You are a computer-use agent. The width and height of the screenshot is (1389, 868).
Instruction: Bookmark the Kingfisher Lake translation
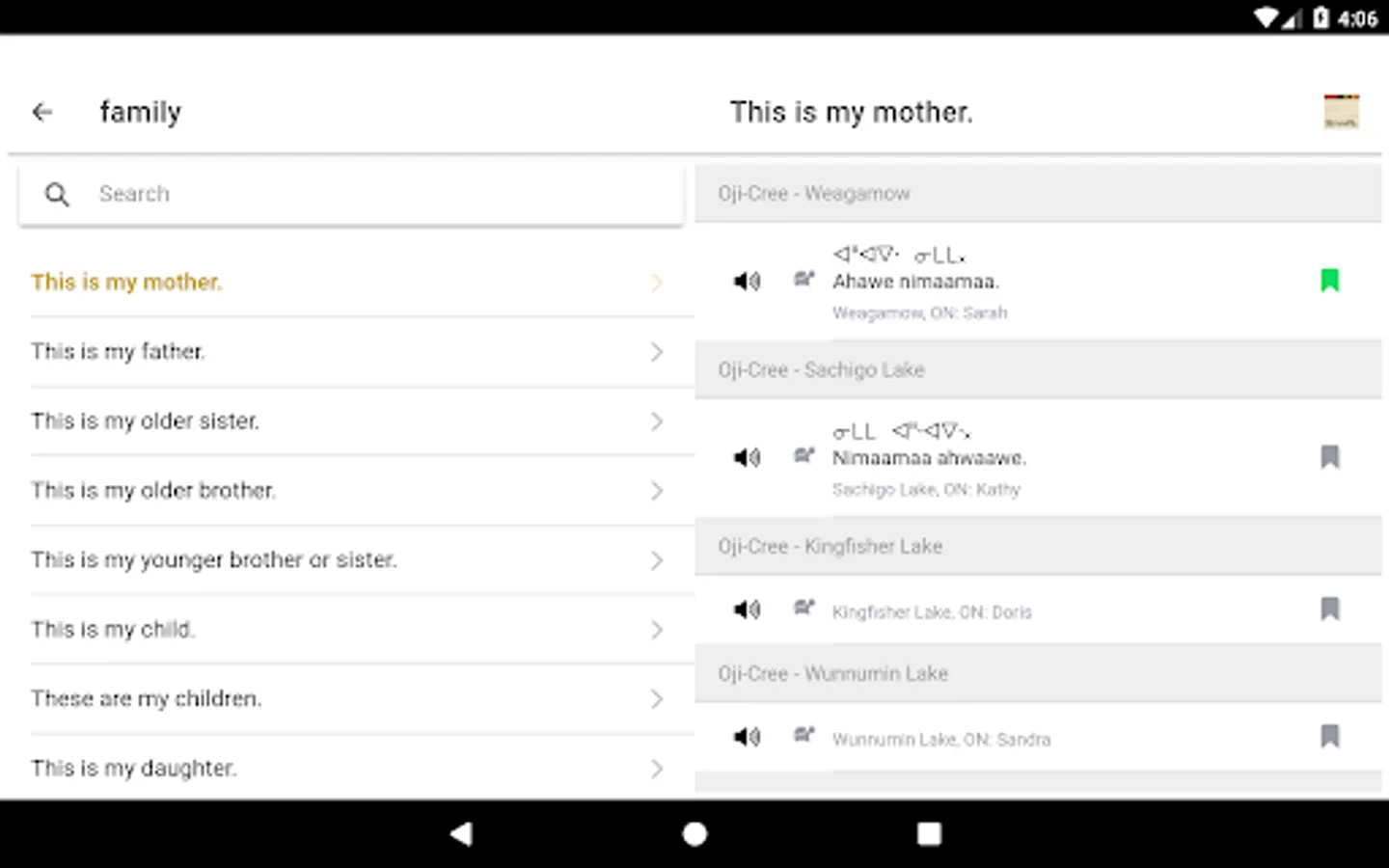click(x=1329, y=609)
